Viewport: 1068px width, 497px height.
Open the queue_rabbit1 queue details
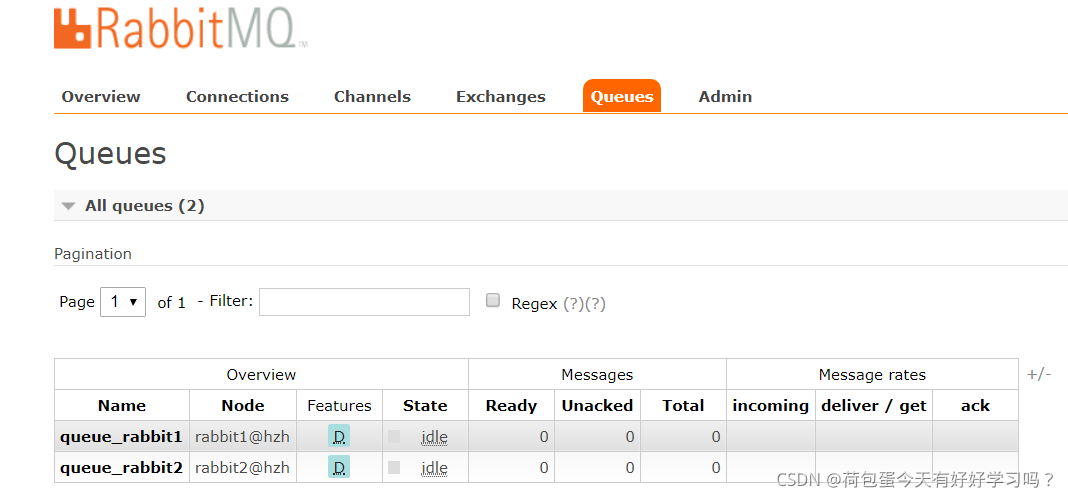[121, 437]
